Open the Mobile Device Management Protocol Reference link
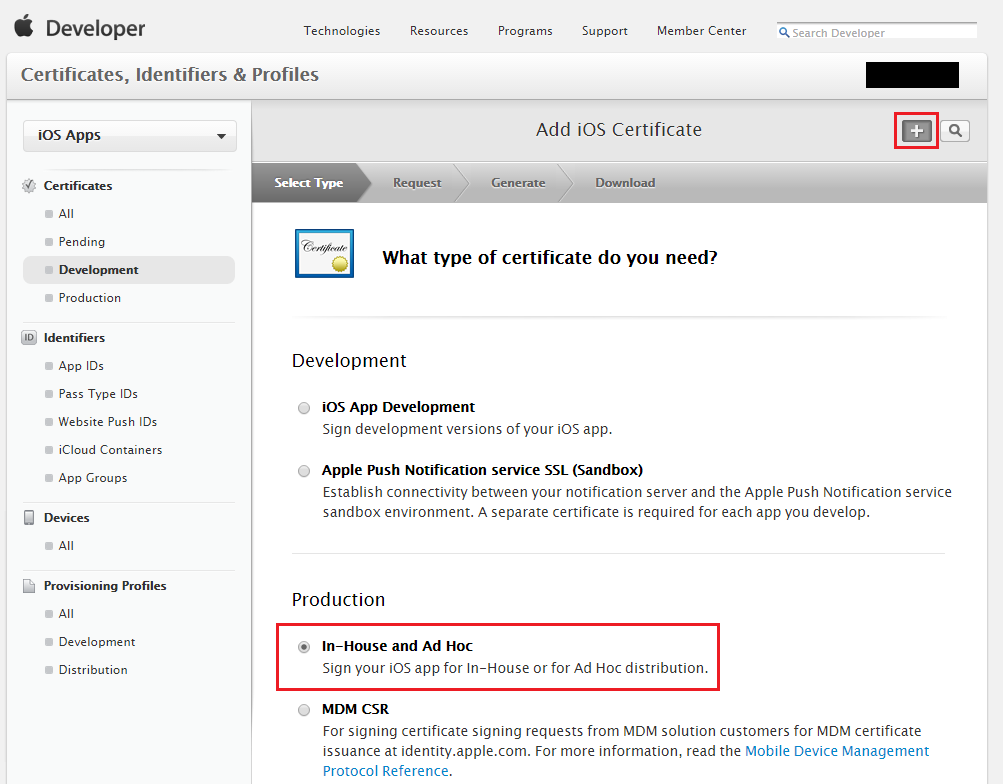The image size is (1003, 784). pyautogui.click(x=836, y=751)
